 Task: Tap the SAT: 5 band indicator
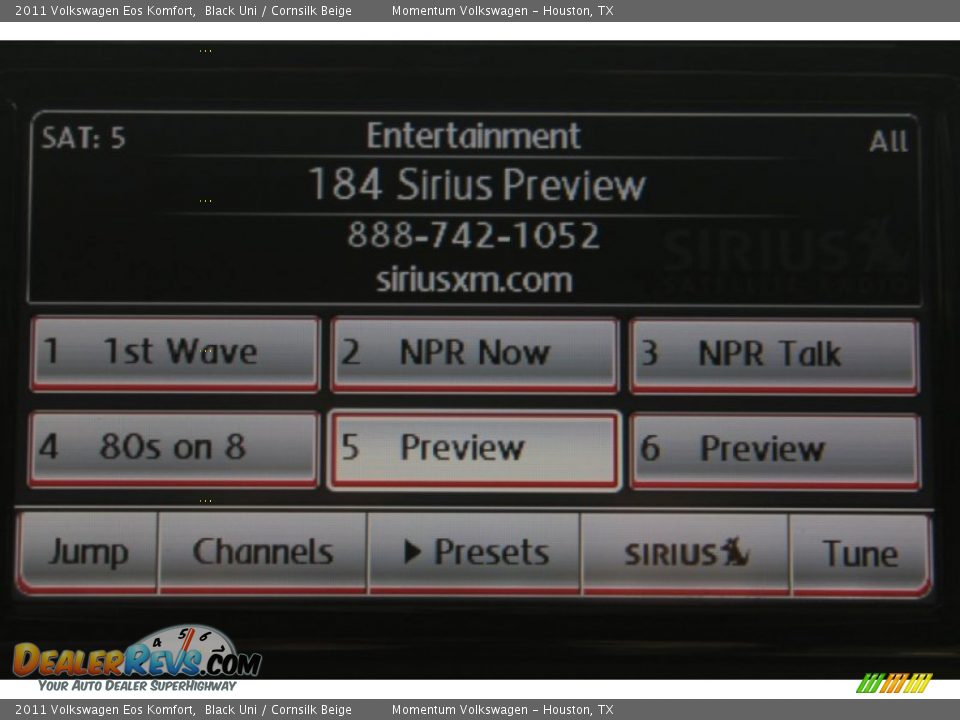click(x=83, y=138)
